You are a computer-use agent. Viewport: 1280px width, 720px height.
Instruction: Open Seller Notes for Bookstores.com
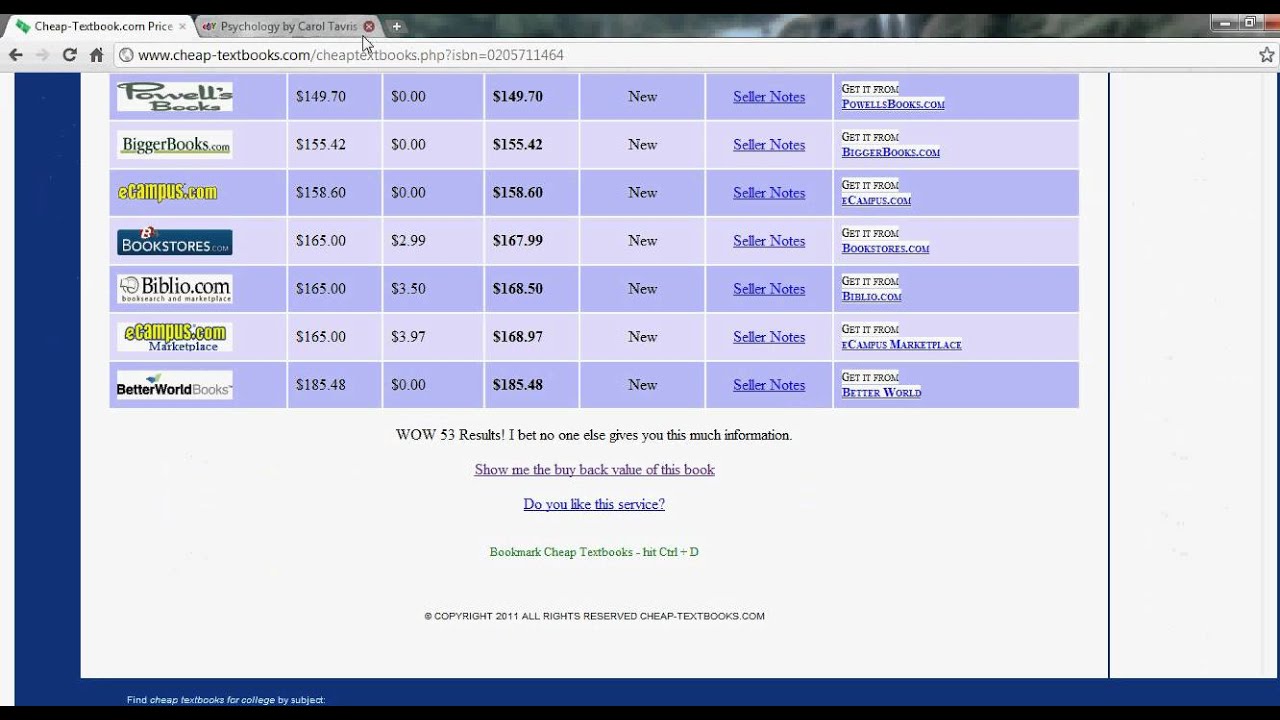[x=769, y=241]
